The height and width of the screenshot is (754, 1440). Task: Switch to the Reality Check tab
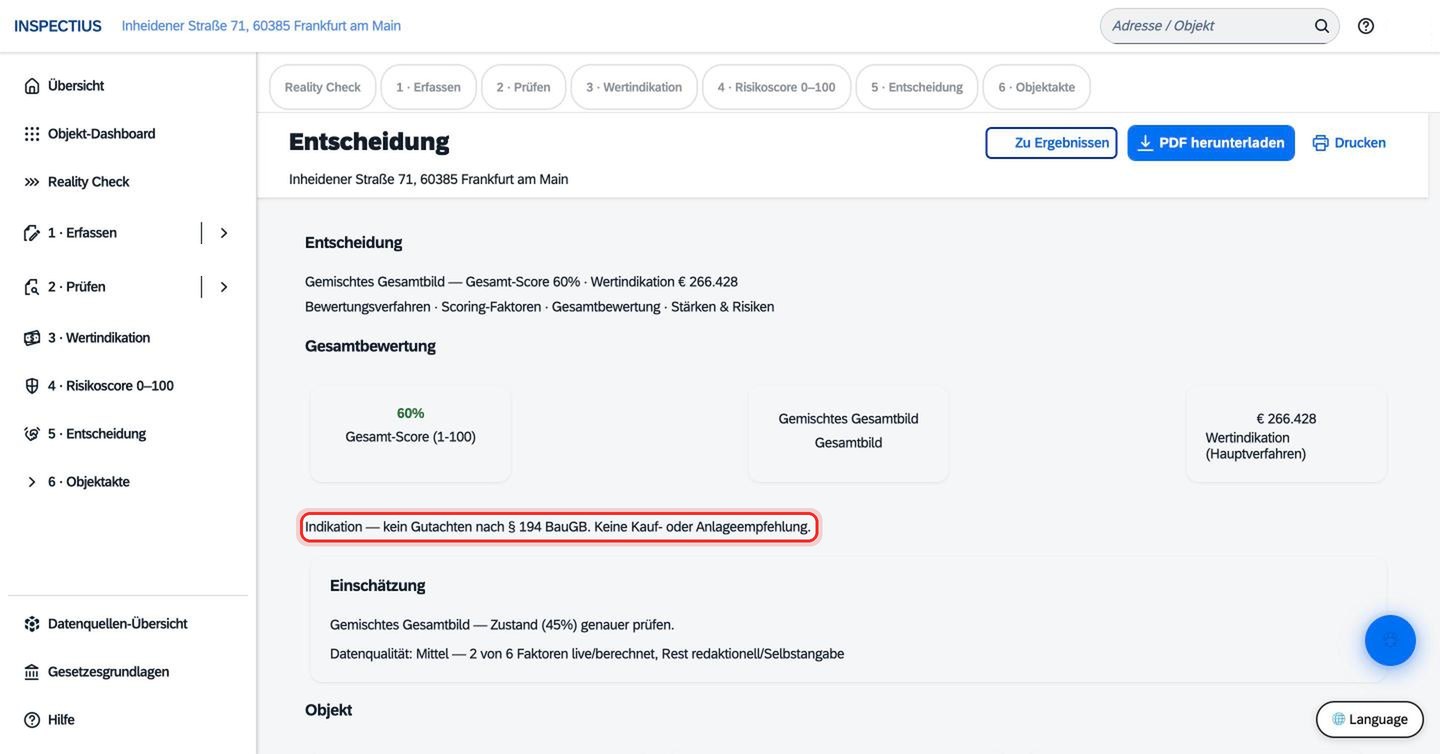click(322, 87)
